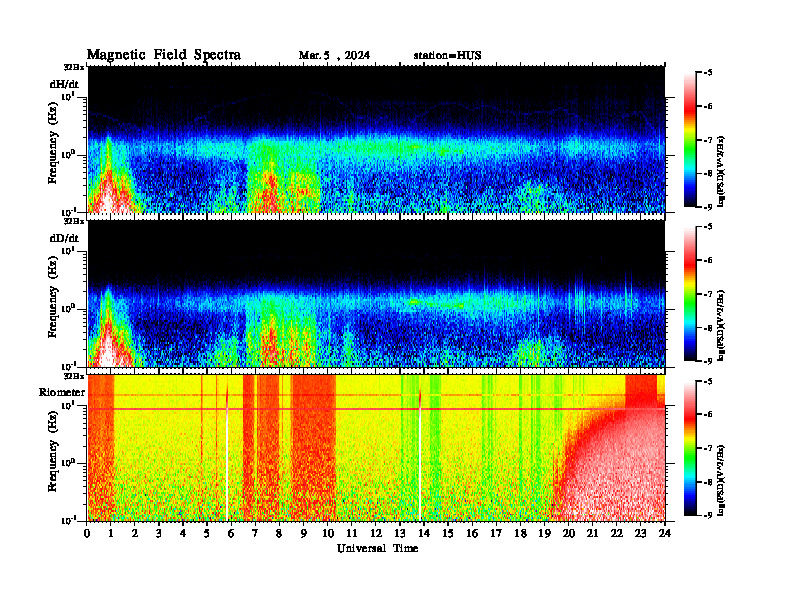Click hour "3" on the Universal Time axis
The width and height of the screenshot is (792, 612).
(x=159, y=533)
